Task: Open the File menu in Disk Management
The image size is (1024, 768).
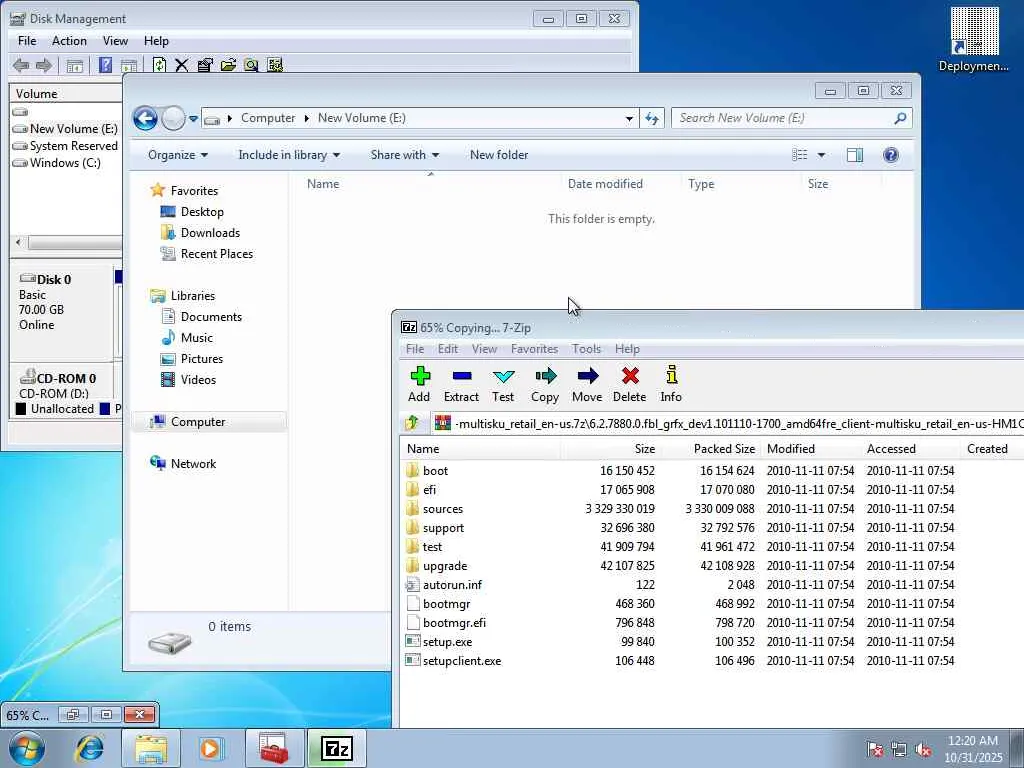Action: (x=27, y=40)
